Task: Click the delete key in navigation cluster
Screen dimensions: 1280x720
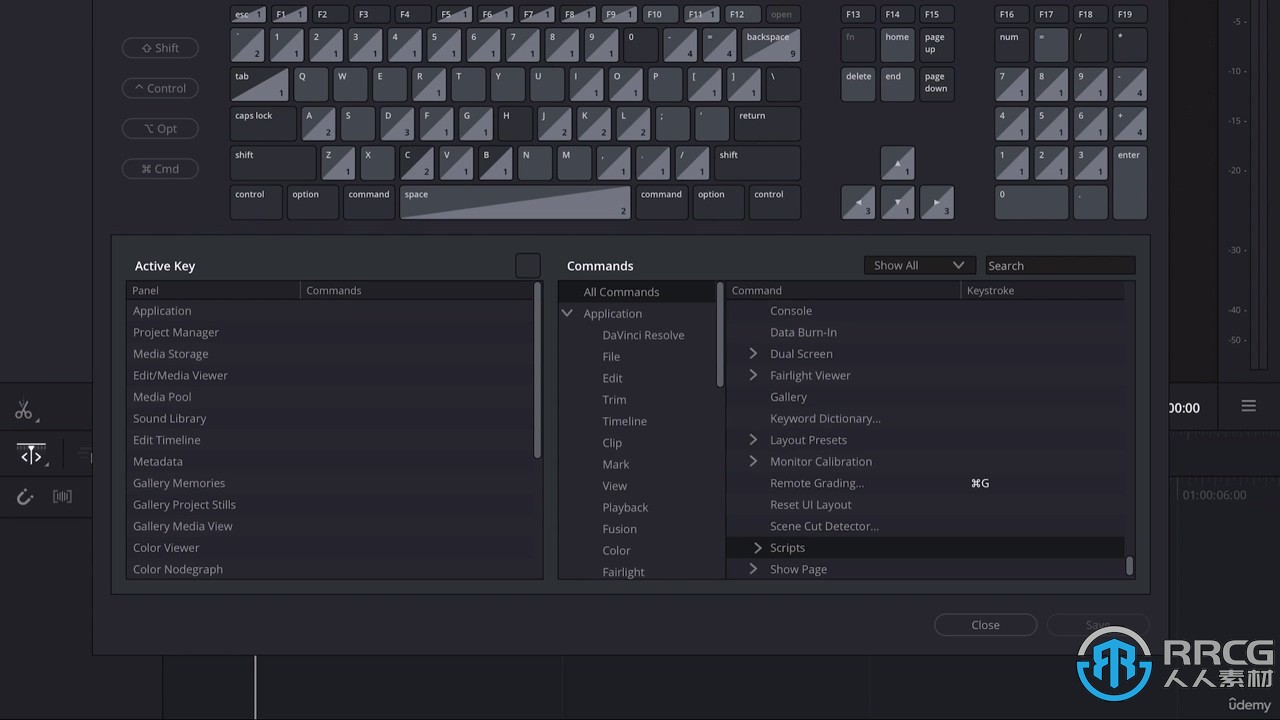Action: click(x=858, y=84)
